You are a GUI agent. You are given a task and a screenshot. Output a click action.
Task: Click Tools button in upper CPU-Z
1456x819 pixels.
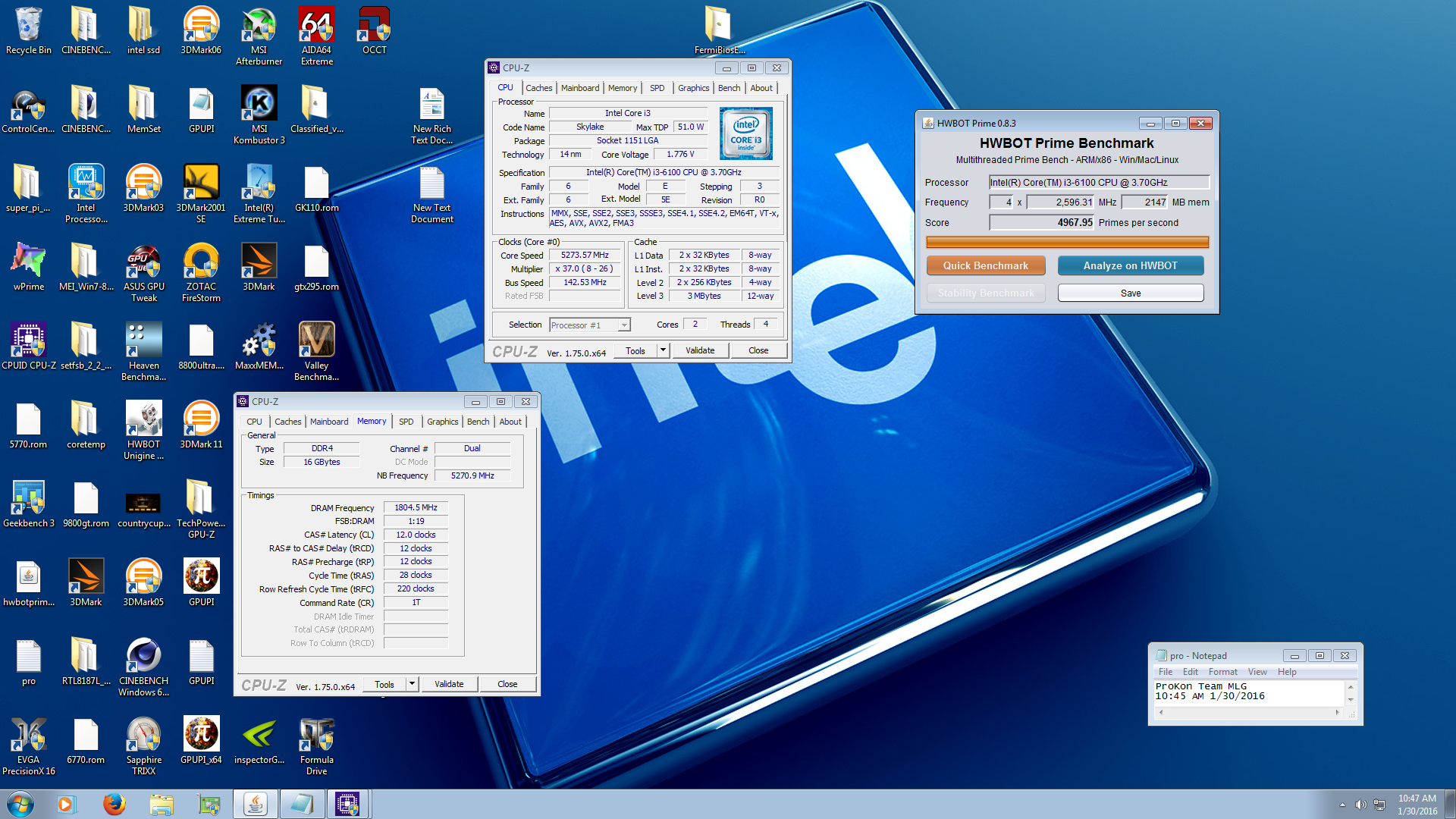point(635,350)
